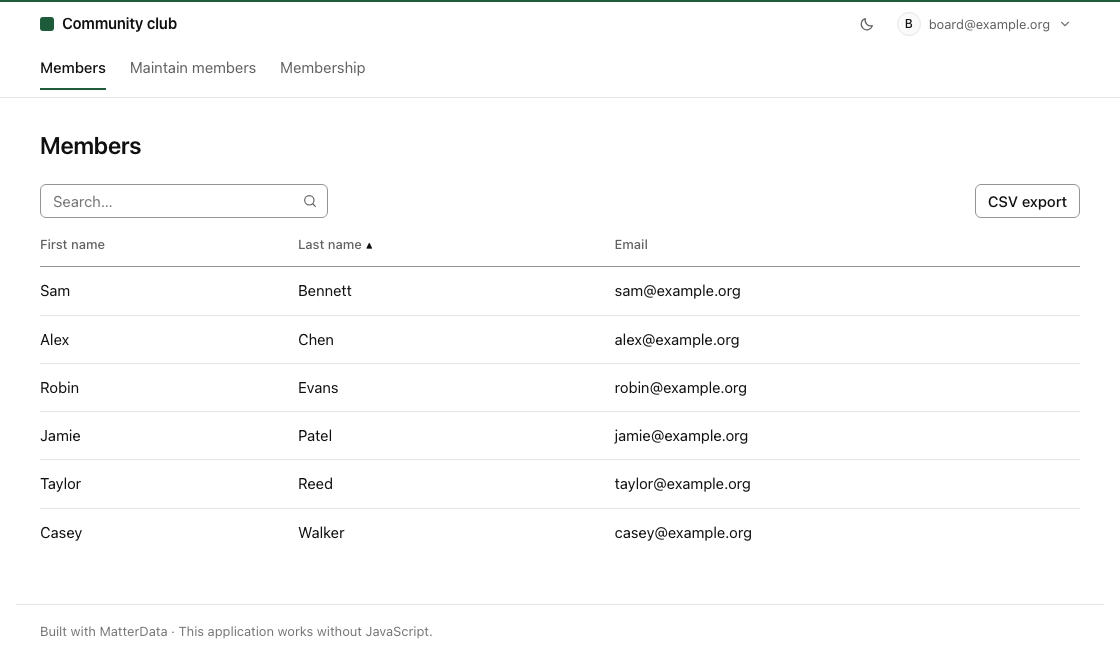Image resolution: width=1120 pixels, height=650 pixels.
Task: Click the Members page heading
Action: click(91, 146)
